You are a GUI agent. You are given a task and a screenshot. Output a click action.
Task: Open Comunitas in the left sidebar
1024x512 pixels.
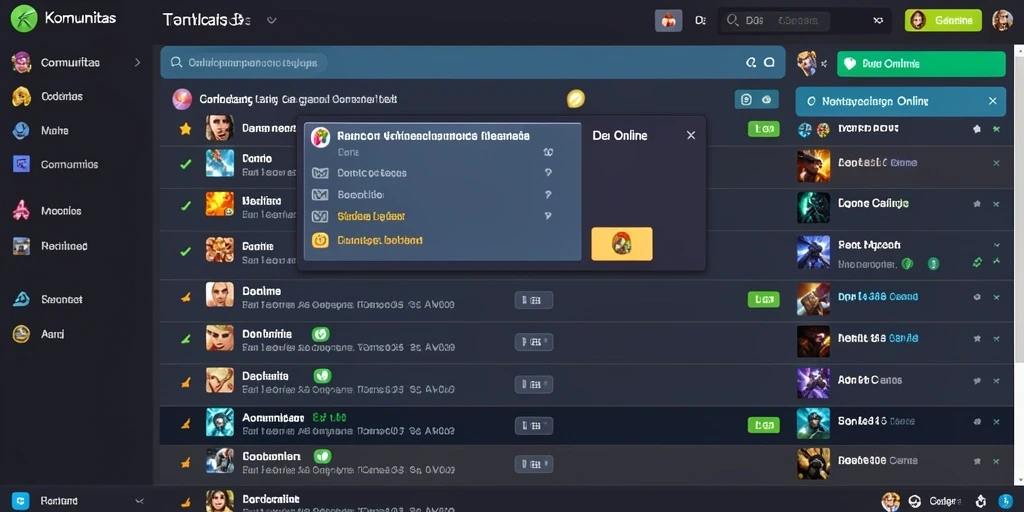pyautogui.click(x=70, y=63)
